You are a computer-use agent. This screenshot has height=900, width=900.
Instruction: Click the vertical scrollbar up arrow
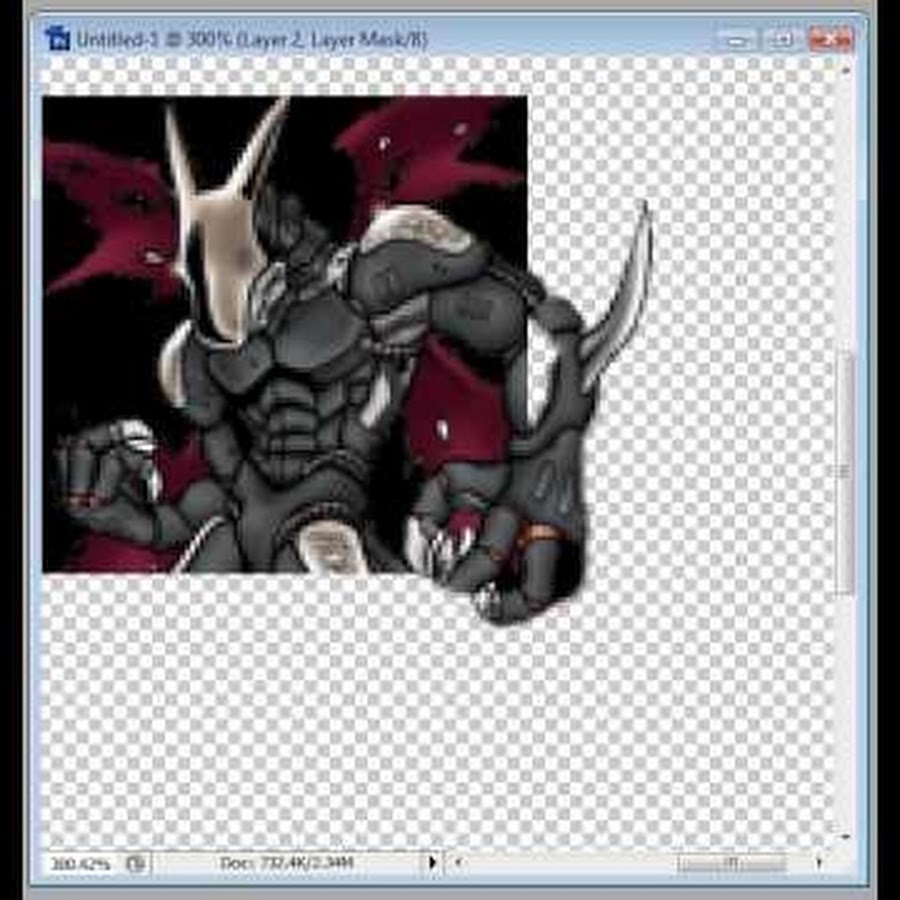click(845, 68)
